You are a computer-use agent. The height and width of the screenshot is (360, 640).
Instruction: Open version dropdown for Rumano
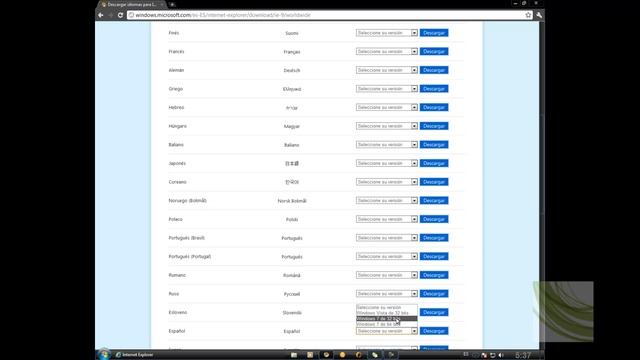(x=387, y=275)
